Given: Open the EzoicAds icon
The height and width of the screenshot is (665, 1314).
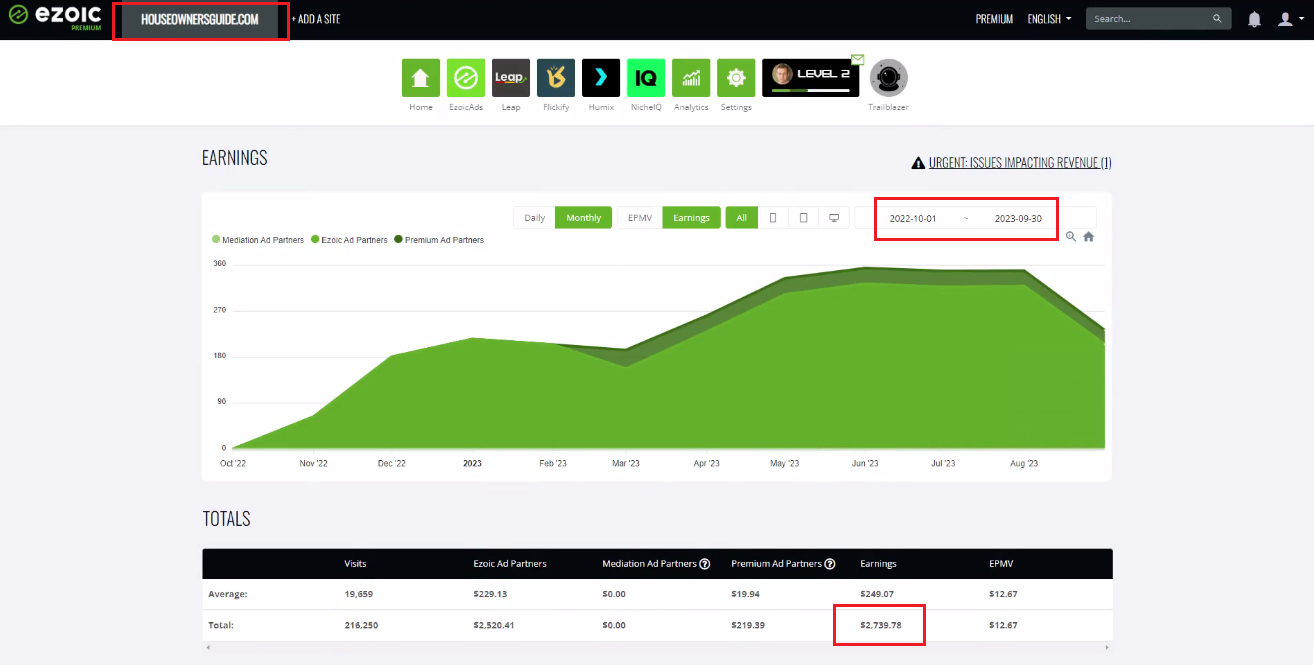Looking at the screenshot, I should [466, 78].
